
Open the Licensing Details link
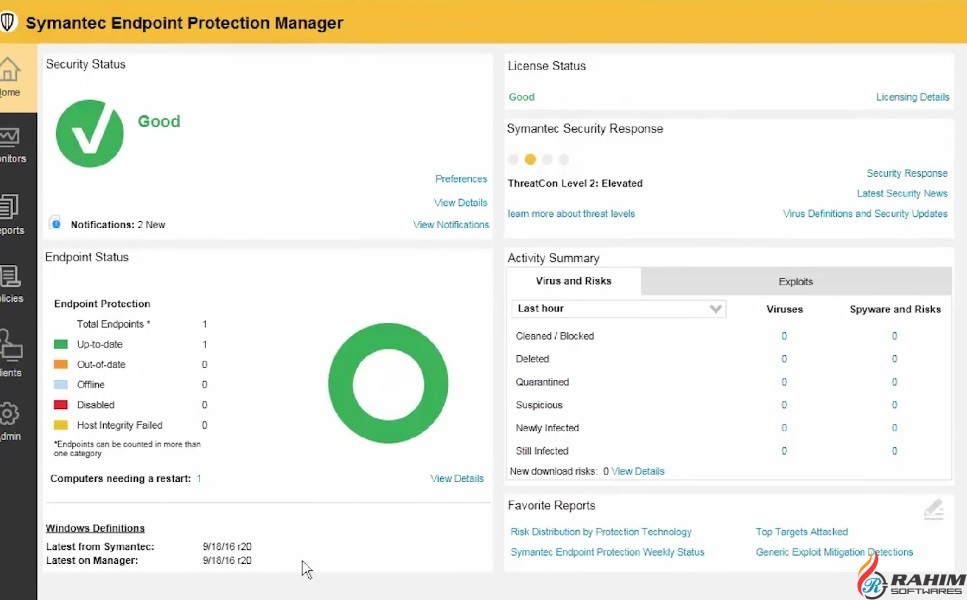pyautogui.click(x=912, y=97)
